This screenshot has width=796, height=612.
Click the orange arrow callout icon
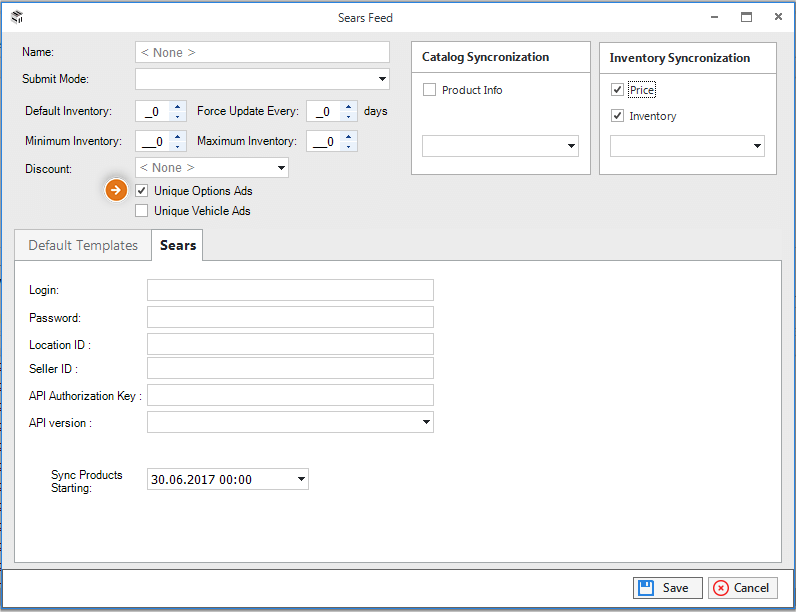(x=116, y=190)
